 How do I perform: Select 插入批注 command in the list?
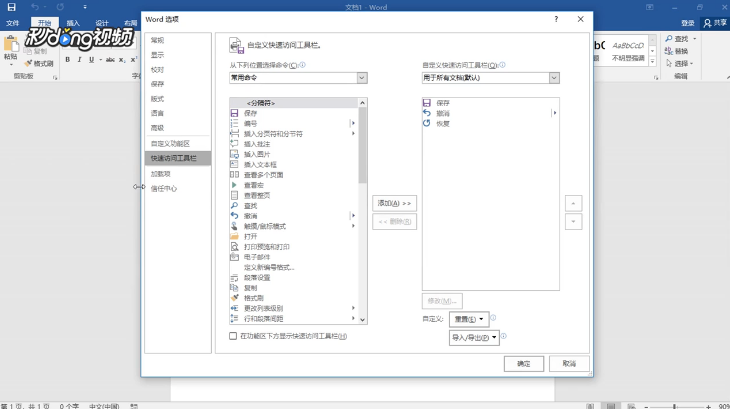pyautogui.click(x=294, y=144)
